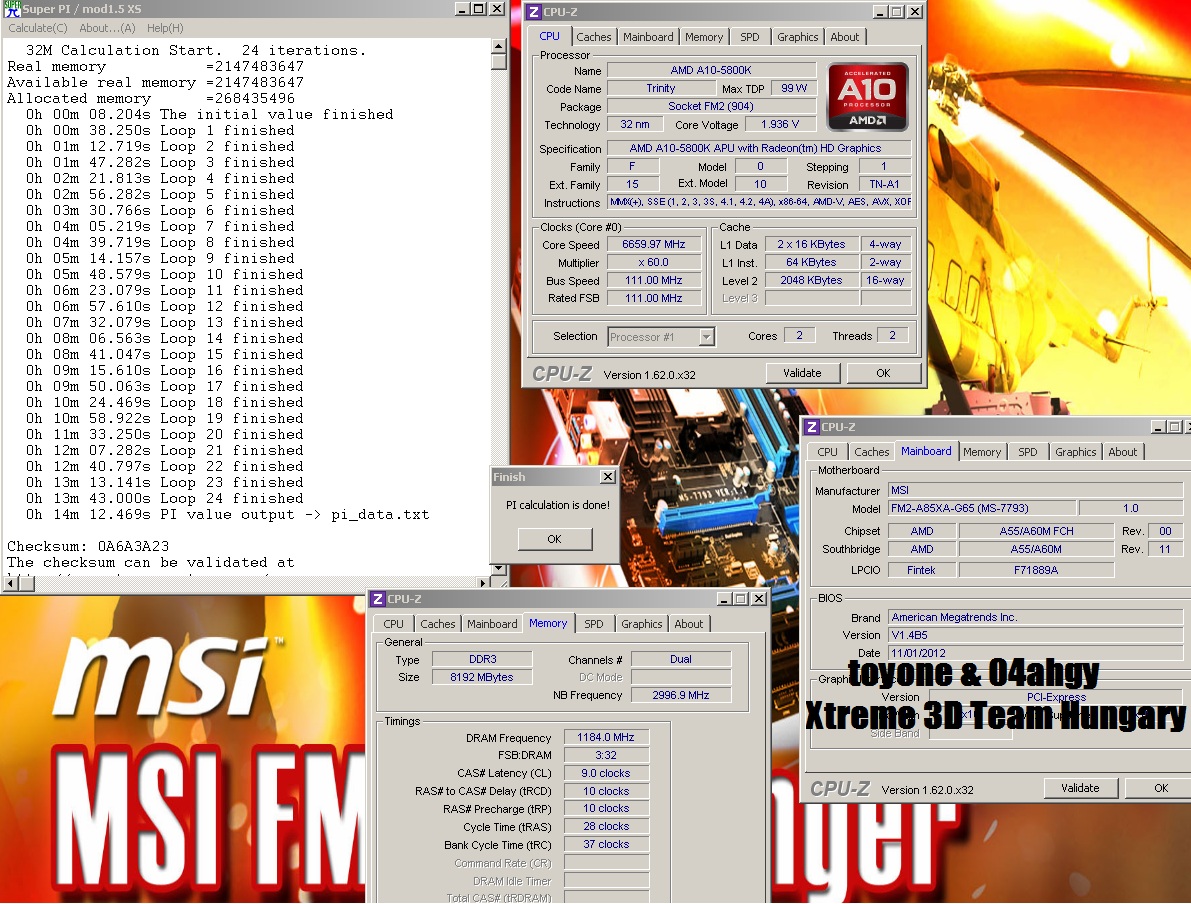The width and height of the screenshot is (1191, 904).
Task: Click Validate in the top CPU-Z window
Action: pos(802,373)
